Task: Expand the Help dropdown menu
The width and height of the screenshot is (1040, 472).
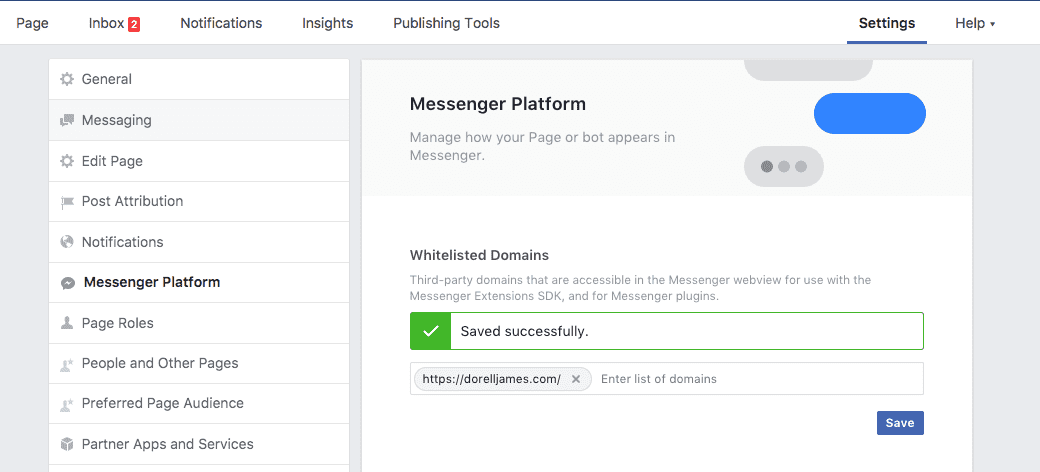Action: 975,23
